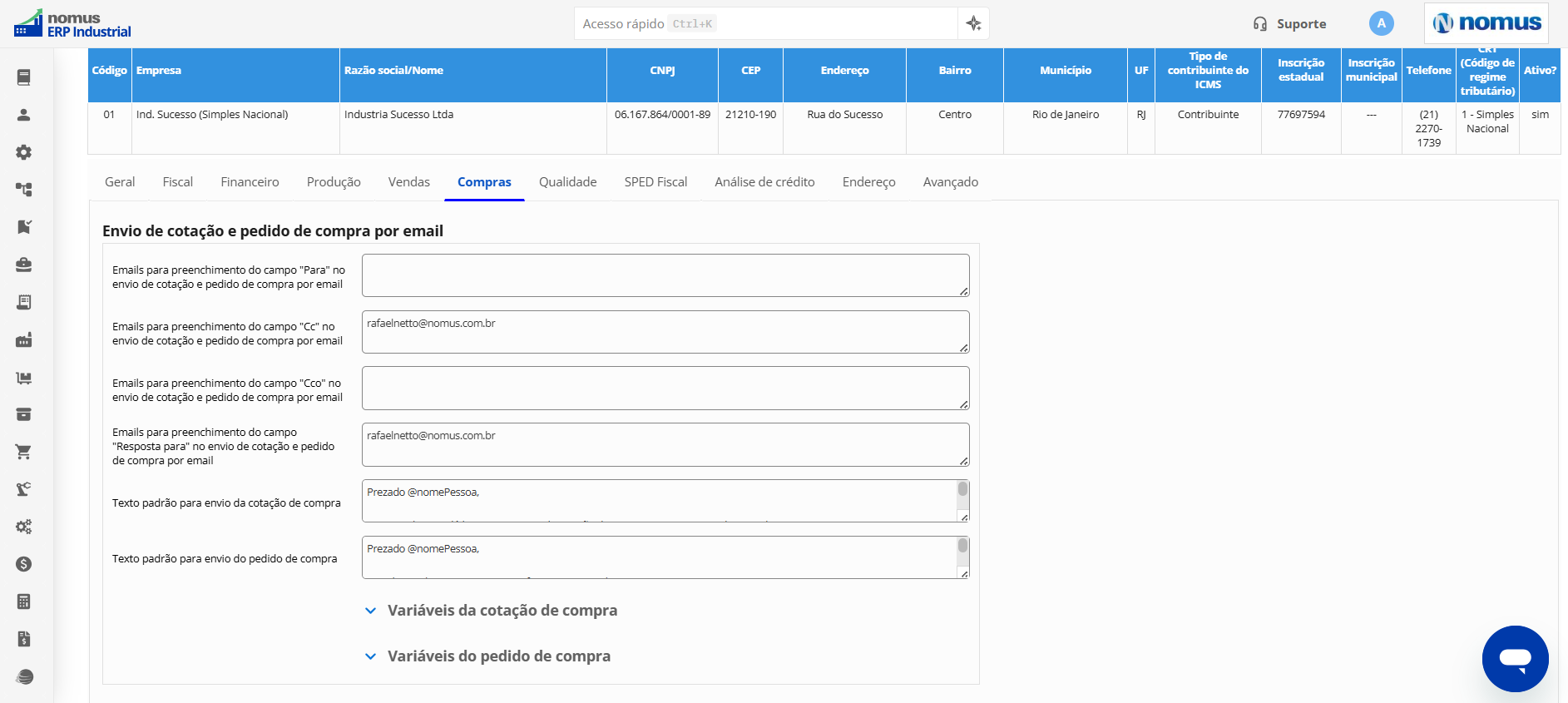Click the dollar coin sidebar icon
The width and height of the screenshot is (1568, 703).
click(x=23, y=564)
